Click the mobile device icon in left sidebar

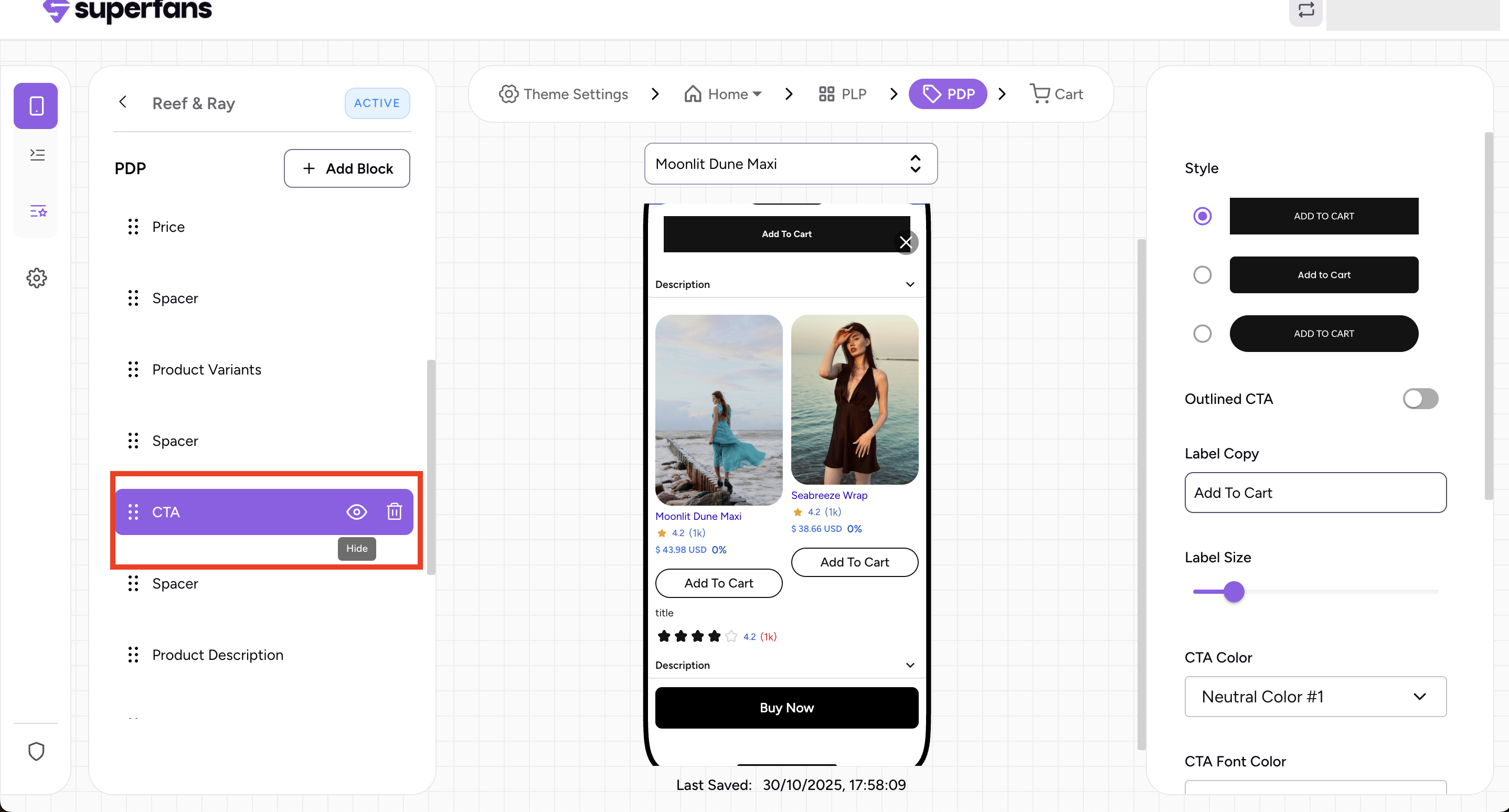pos(36,106)
